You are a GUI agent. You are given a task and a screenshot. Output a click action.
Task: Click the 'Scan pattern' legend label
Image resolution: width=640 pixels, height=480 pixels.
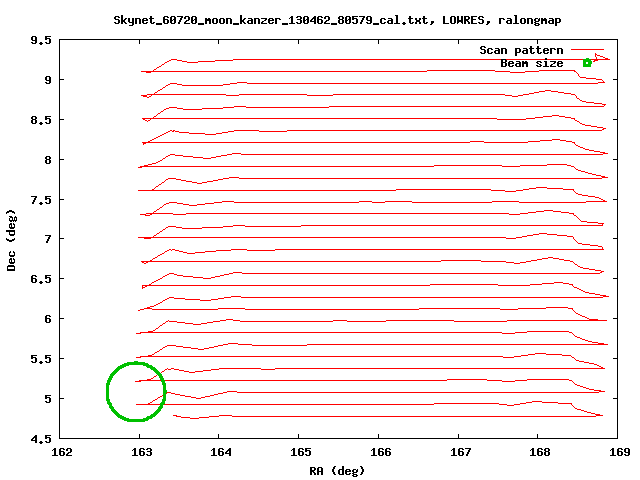click(x=521, y=50)
